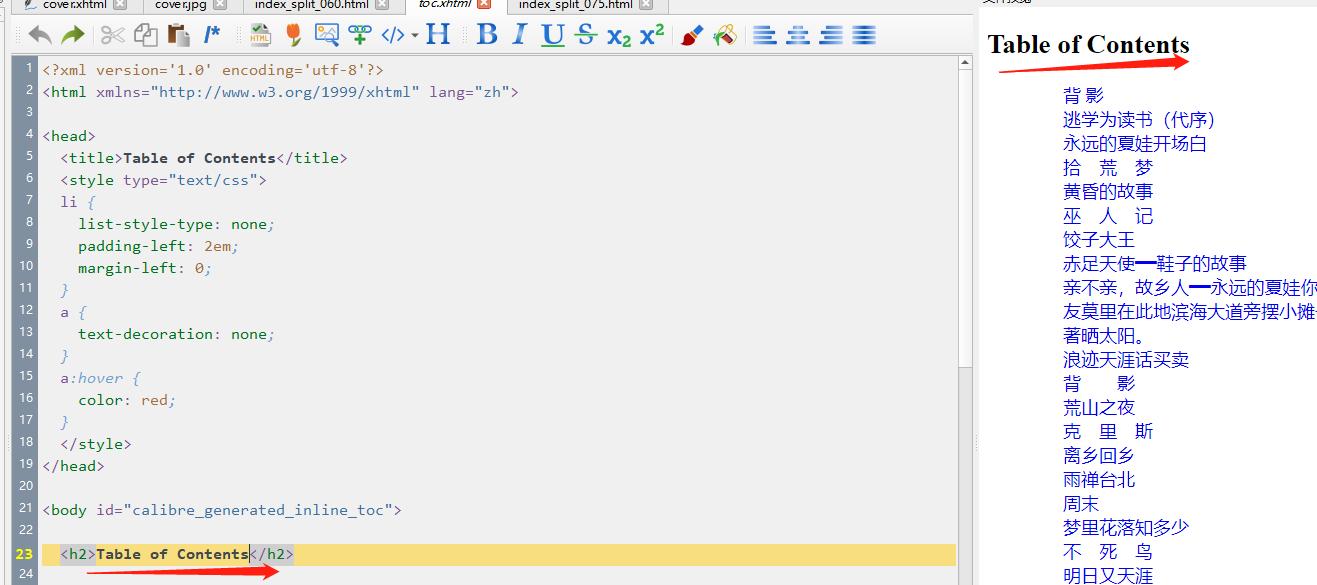
Task: Apply italic formatting with the I icon
Action: click(519, 35)
